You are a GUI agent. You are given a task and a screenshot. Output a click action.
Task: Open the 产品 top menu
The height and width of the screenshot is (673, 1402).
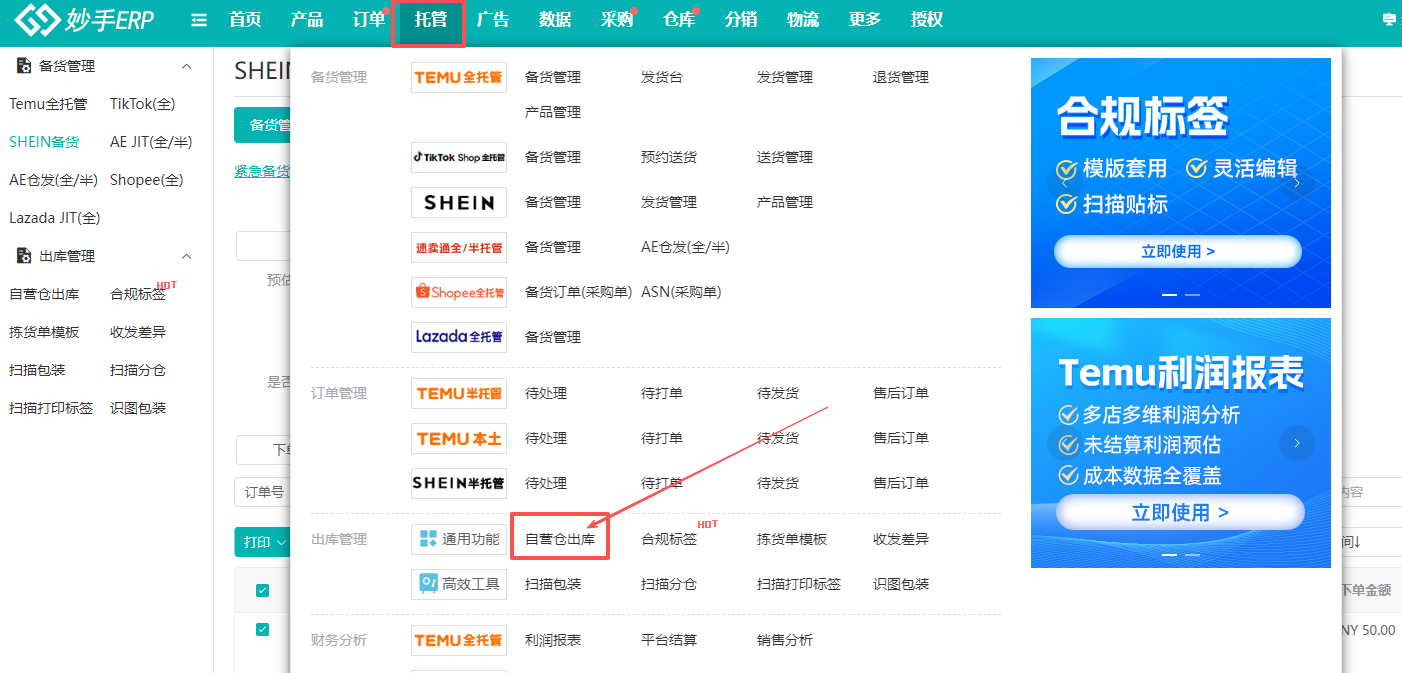tap(307, 20)
